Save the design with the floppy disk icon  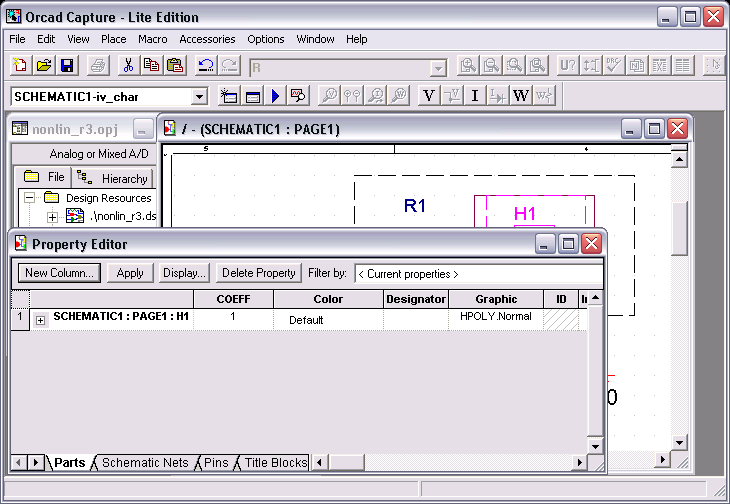67,66
